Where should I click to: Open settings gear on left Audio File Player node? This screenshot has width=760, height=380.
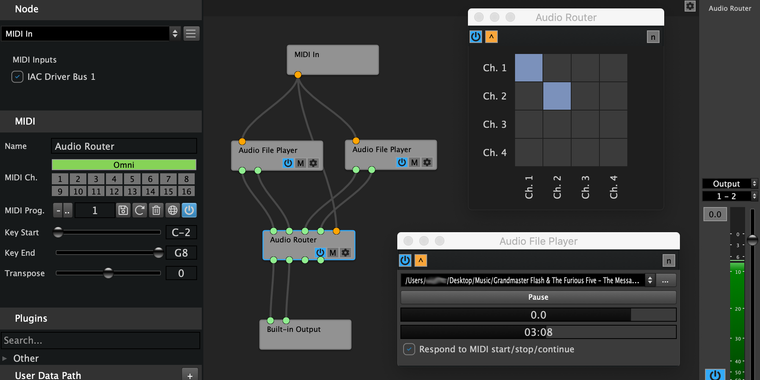(x=313, y=163)
